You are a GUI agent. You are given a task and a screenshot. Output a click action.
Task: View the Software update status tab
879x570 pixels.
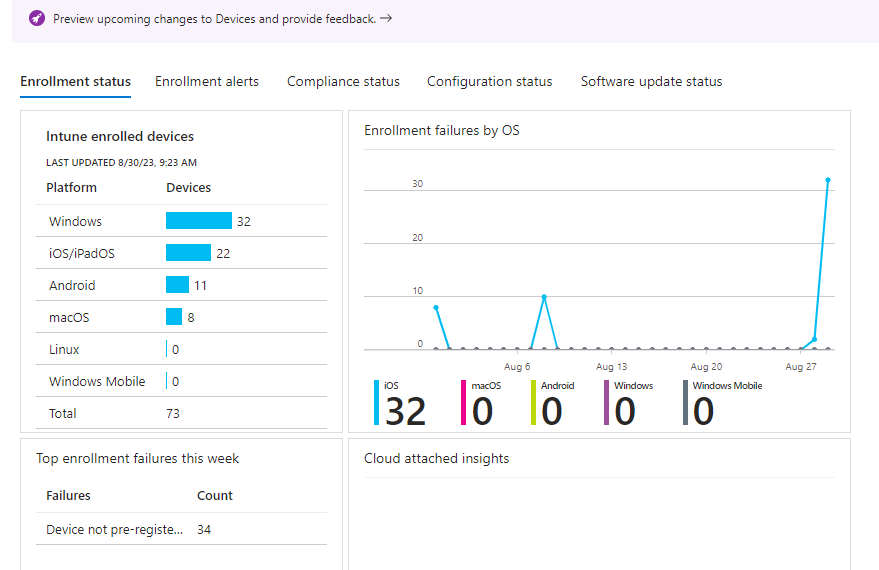pos(651,82)
